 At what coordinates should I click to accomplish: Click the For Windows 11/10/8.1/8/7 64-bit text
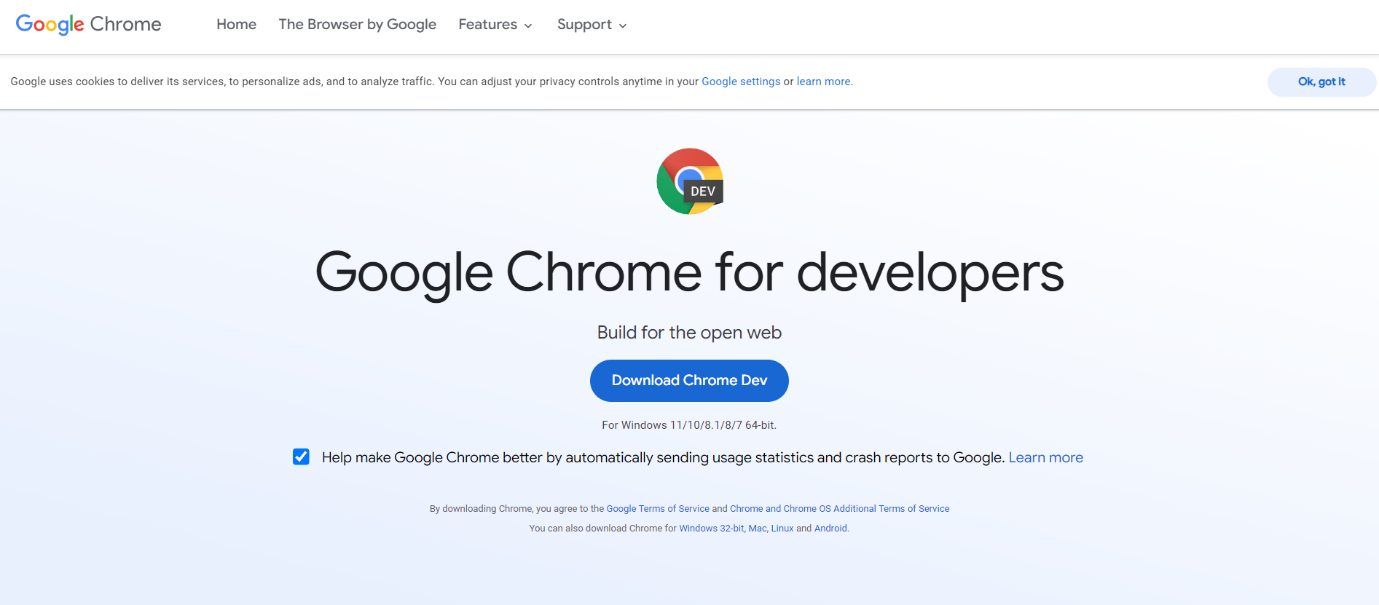click(x=689, y=425)
